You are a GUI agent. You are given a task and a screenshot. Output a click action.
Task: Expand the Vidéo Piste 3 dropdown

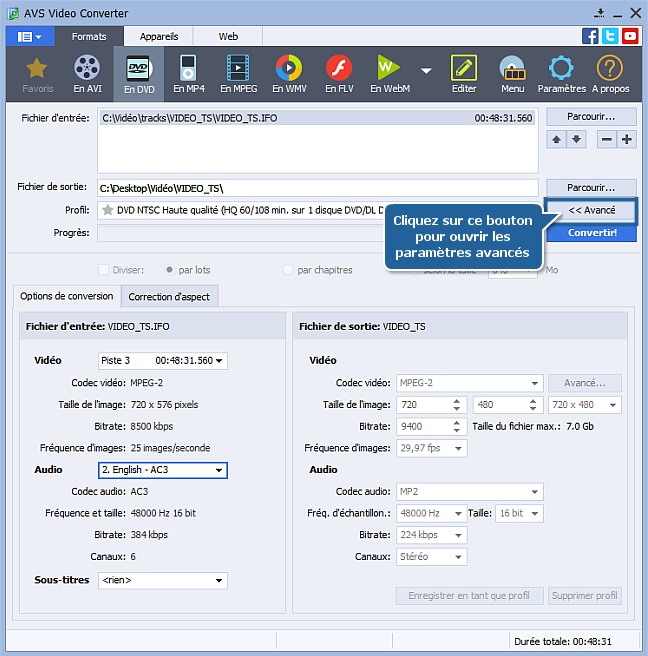(163, 360)
